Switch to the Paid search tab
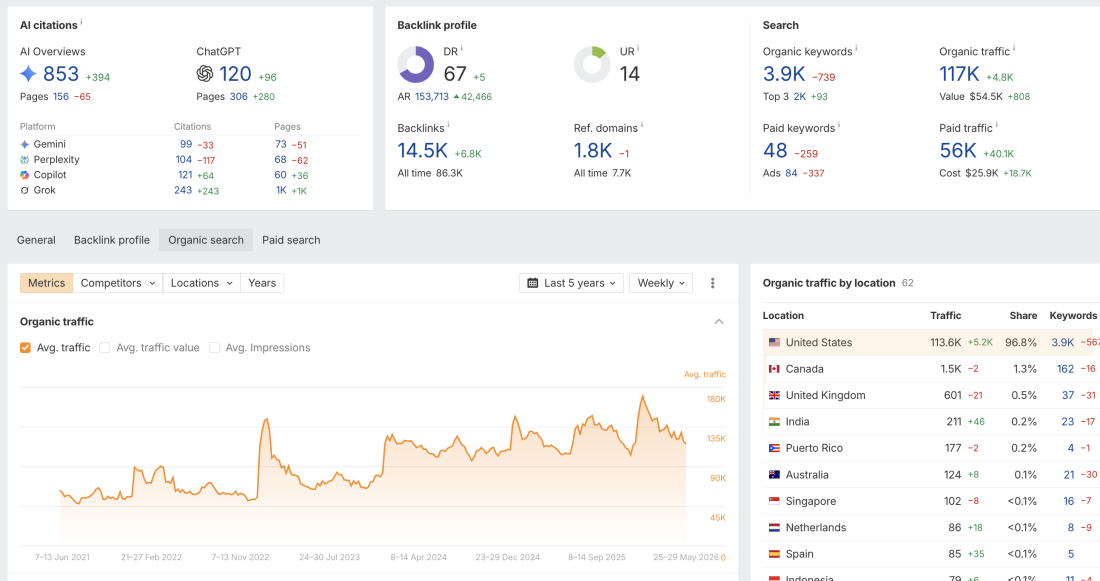 click(x=291, y=240)
